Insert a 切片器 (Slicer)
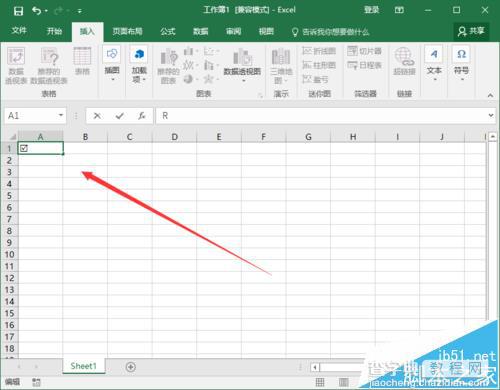Image resolution: width=500 pixels, height=390 pixels. tap(364, 51)
